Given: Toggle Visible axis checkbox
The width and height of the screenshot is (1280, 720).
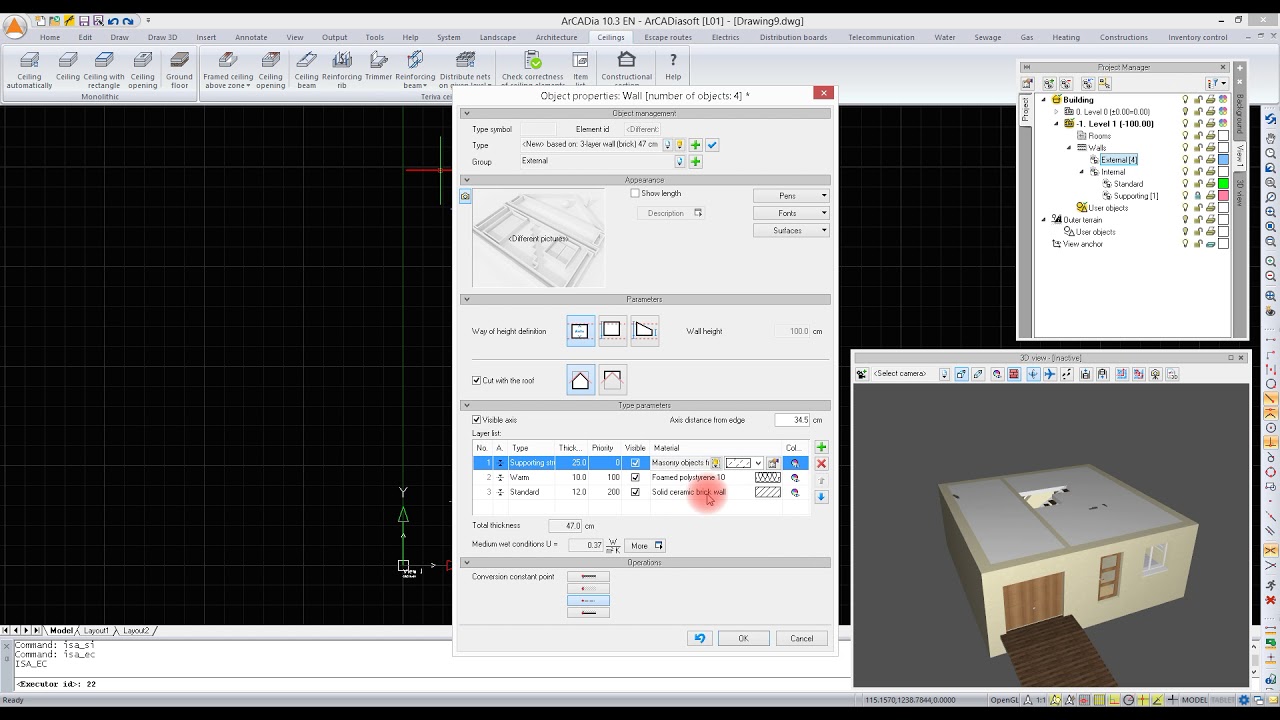Looking at the screenshot, I should [x=477, y=420].
